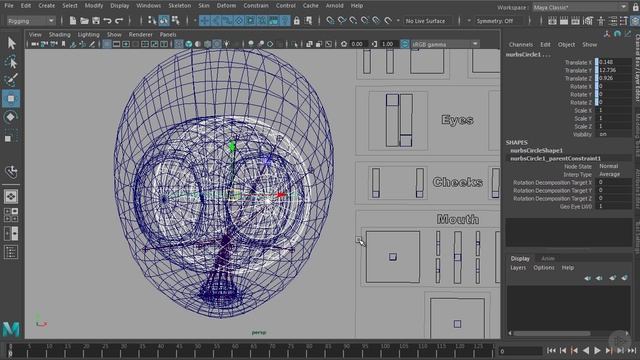
Task: Open the sRGB gamma dropdown
Action: pos(445,44)
